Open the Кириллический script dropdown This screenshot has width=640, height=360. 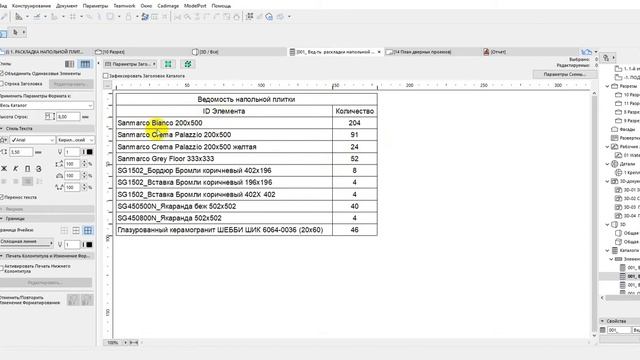(76, 140)
